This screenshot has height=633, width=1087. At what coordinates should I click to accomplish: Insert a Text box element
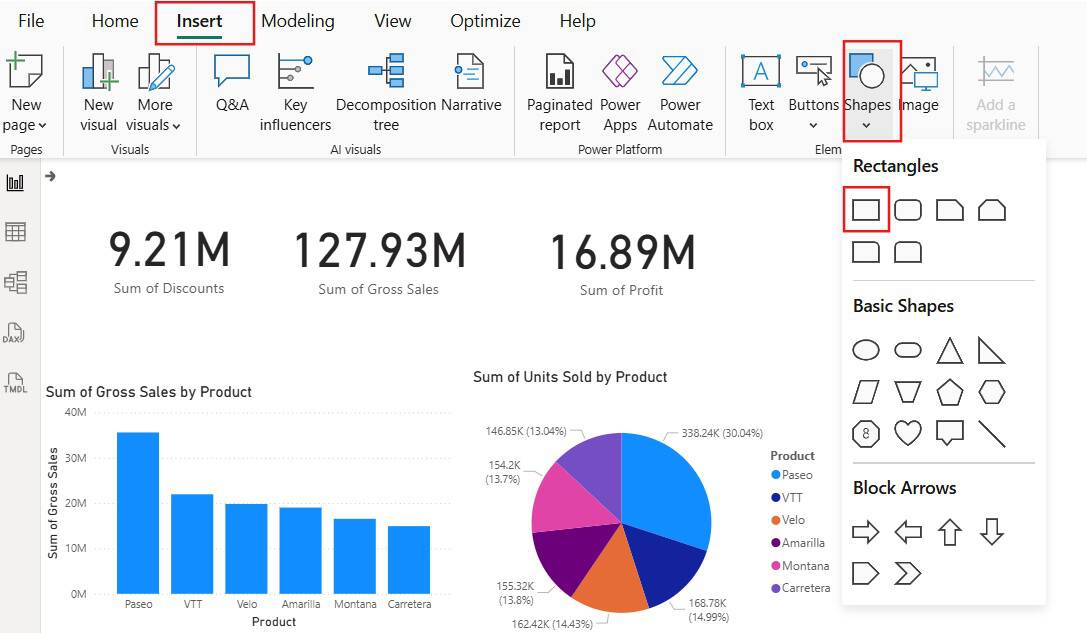pyautogui.click(x=761, y=92)
